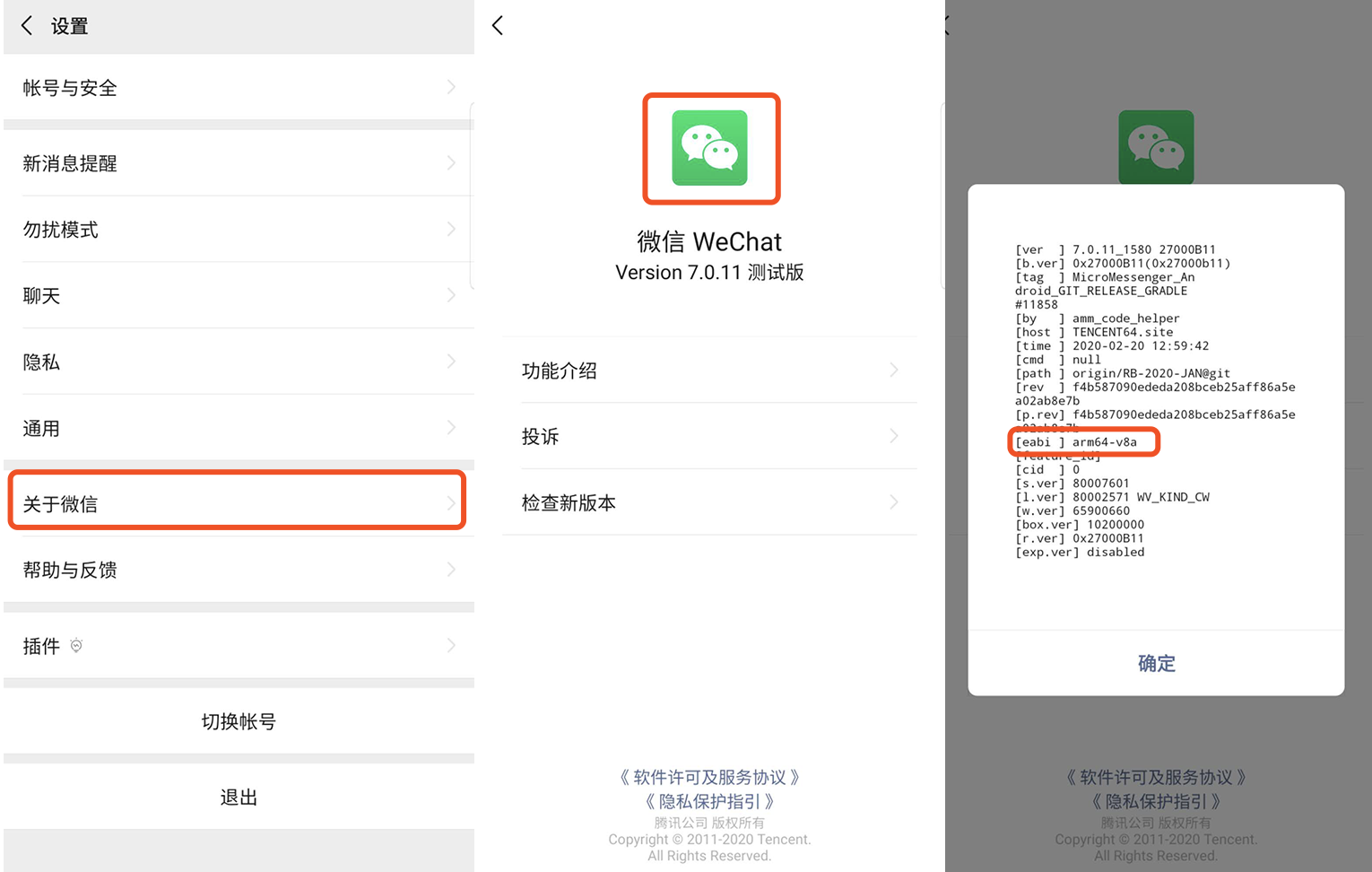Tap the chevron on the 投诉 row
This screenshot has height=872, width=1372.
tap(894, 436)
